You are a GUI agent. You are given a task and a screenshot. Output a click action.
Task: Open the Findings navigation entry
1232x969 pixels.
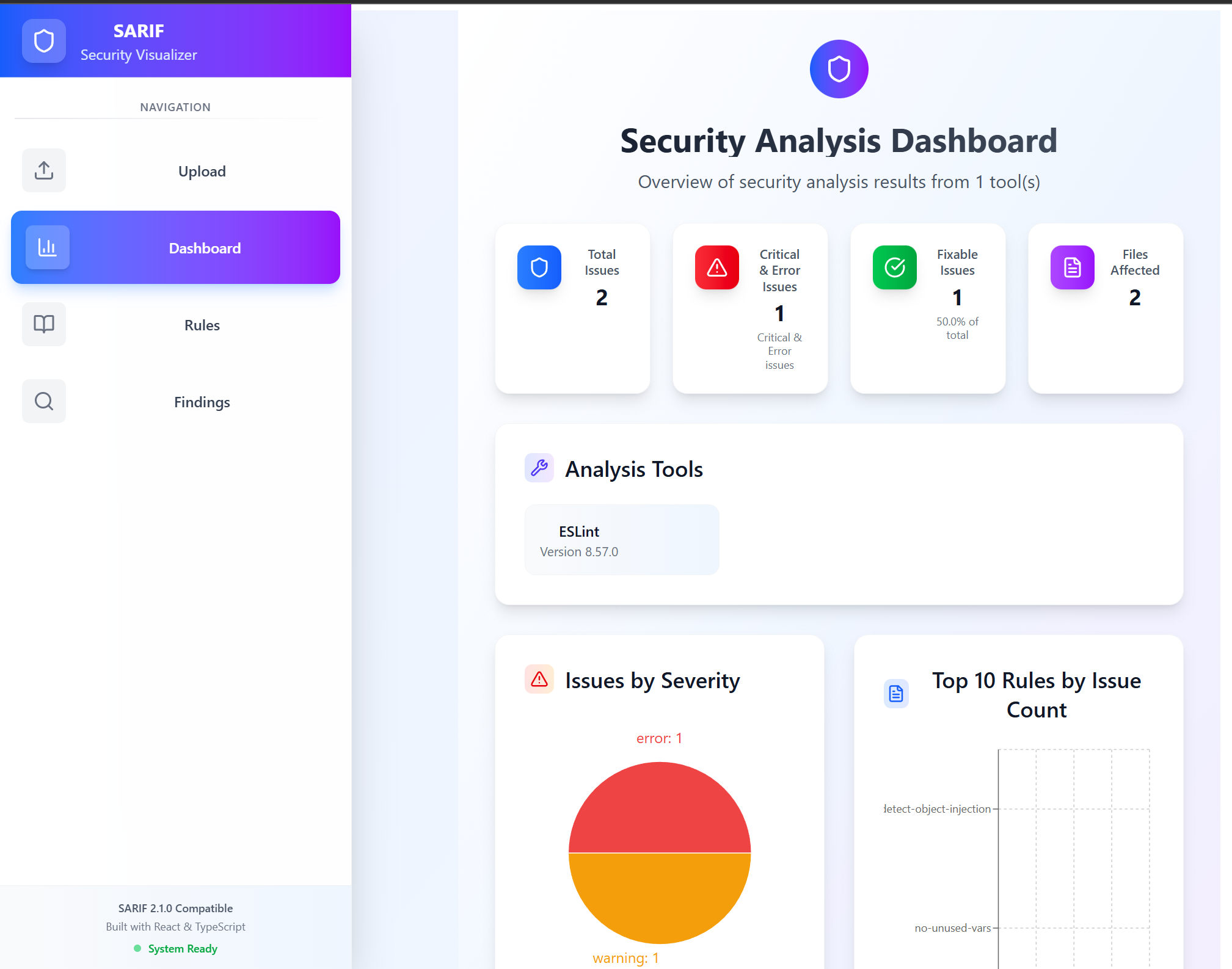[202, 402]
